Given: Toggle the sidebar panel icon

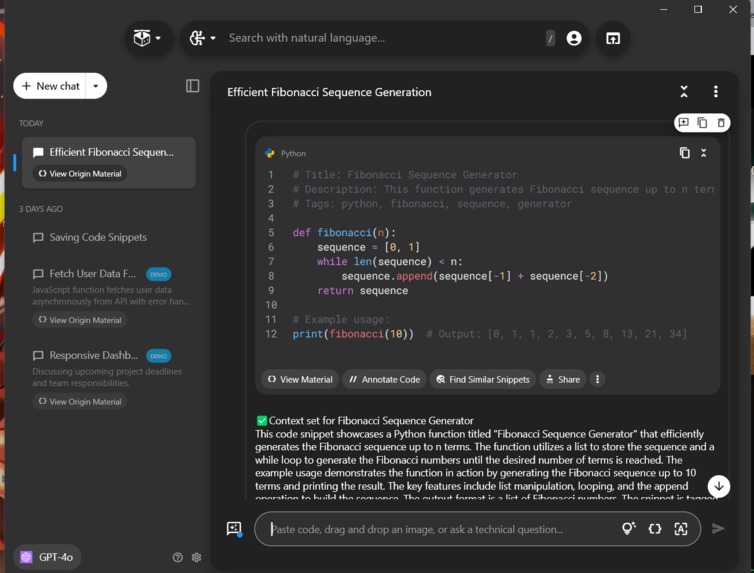Looking at the screenshot, I should (x=192, y=86).
